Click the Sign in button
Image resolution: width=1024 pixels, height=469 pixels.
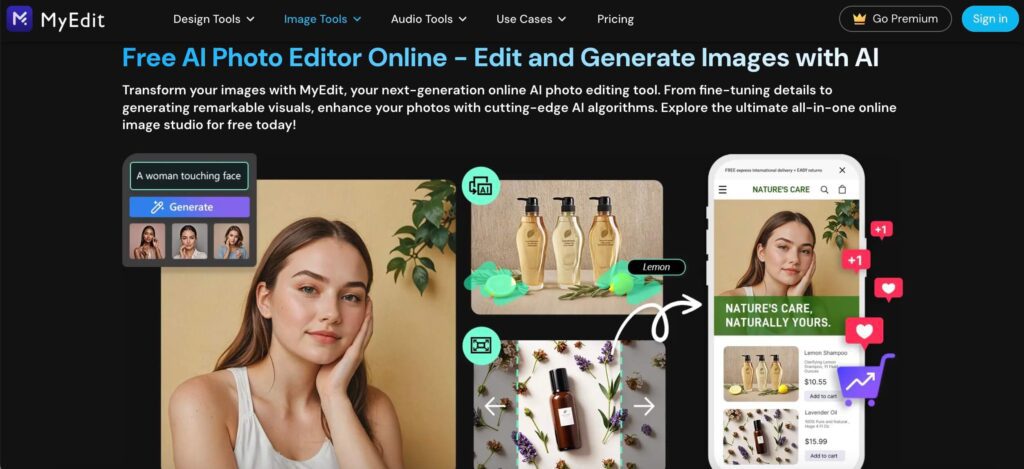[989, 19]
